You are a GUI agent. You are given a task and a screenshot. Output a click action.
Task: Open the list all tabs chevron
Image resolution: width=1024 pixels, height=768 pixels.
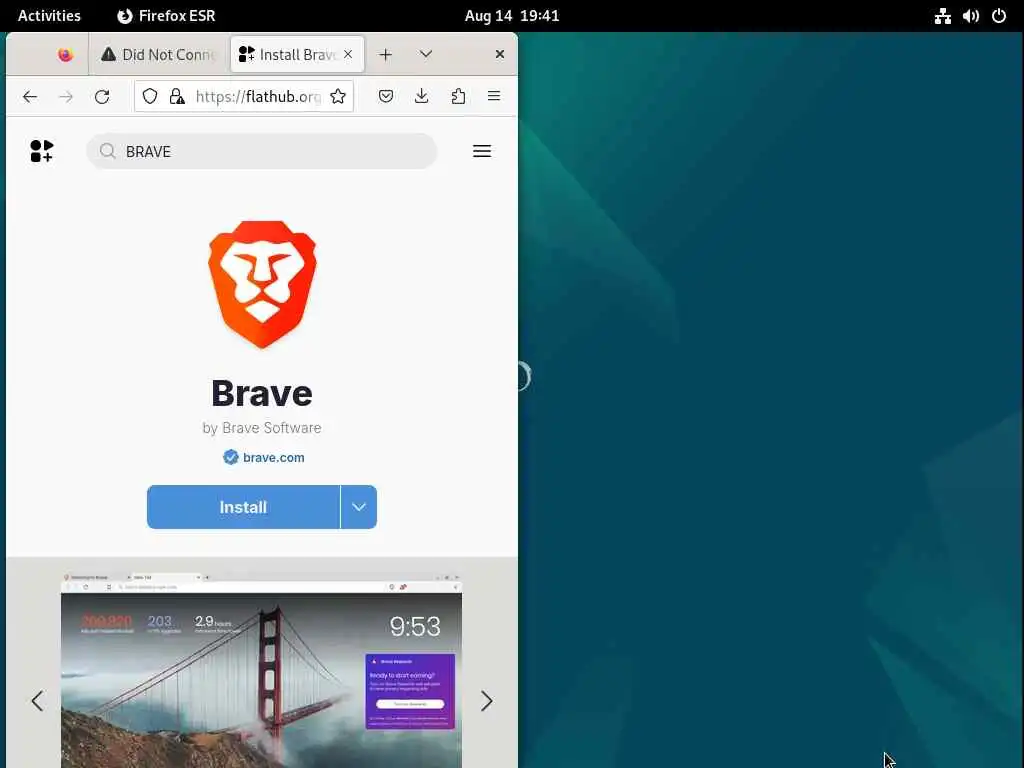point(426,54)
